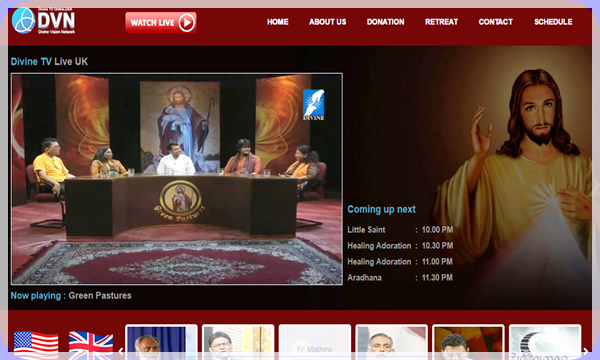Open the last carousel thumbnail
The width and height of the screenshot is (600, 360).
pyautogui.click(x=545, y=342)
